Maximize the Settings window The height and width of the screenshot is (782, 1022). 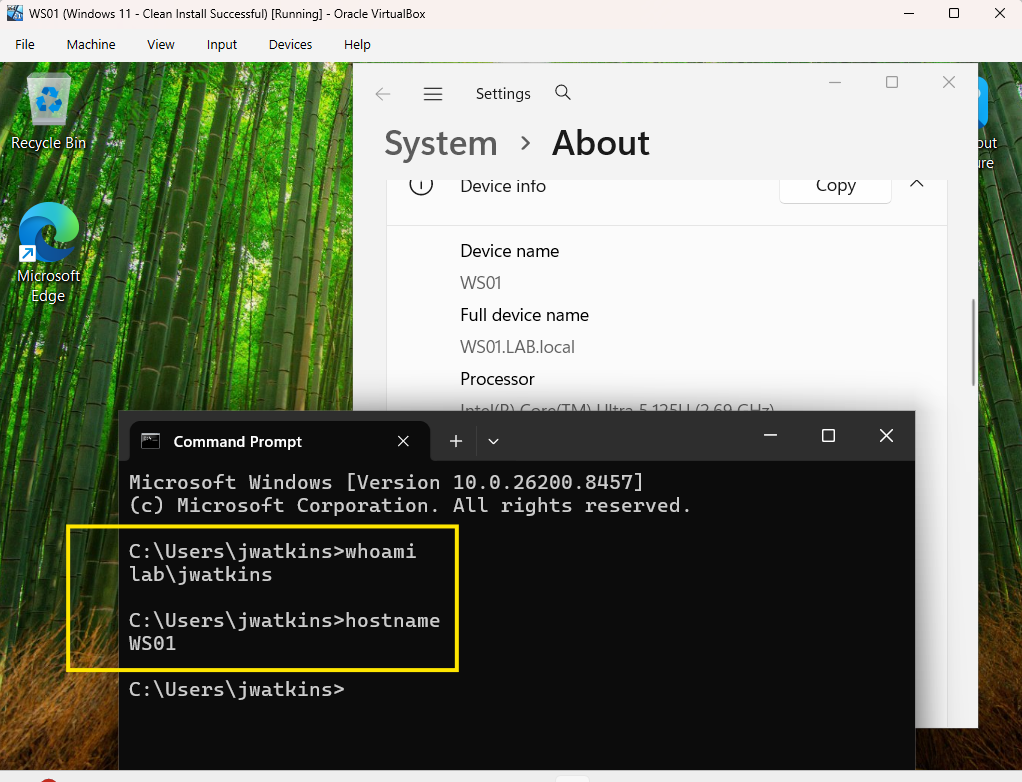tap(892, 82)
